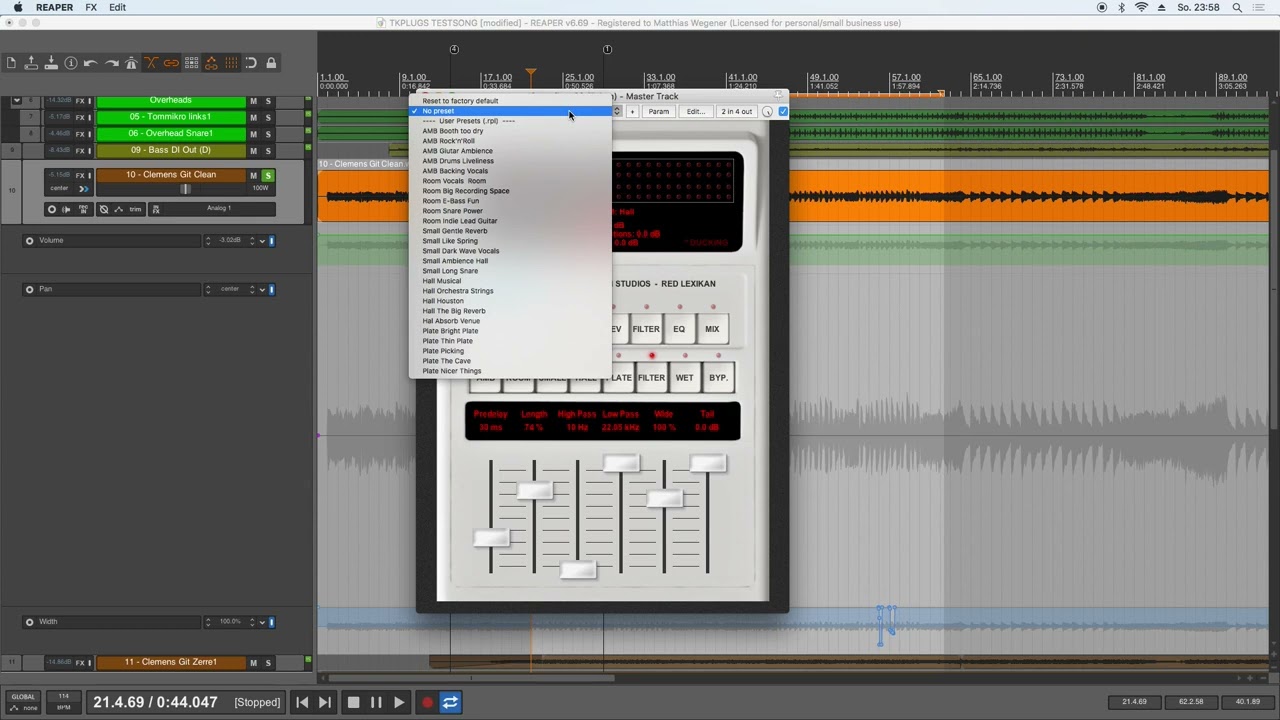Viewport: 1280px width, 720px height.
Task: Open Volume envelope dropdown arrow
Action: point(262,241)
